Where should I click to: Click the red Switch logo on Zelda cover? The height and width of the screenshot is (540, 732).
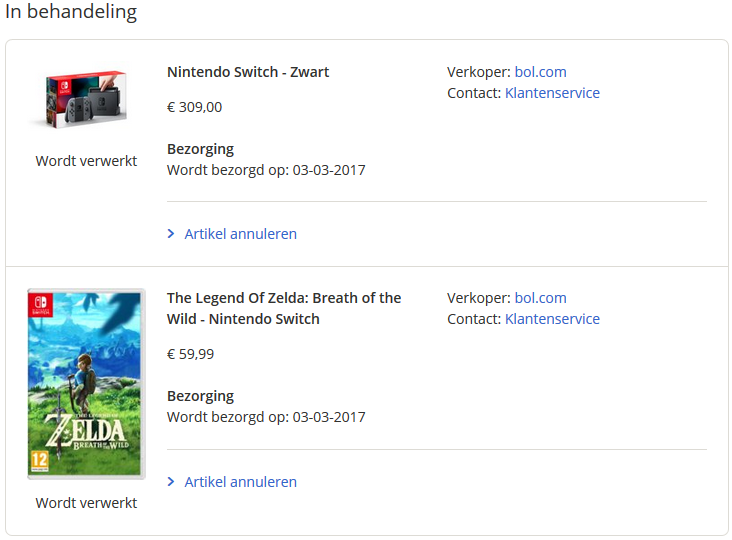coord(42,304)
